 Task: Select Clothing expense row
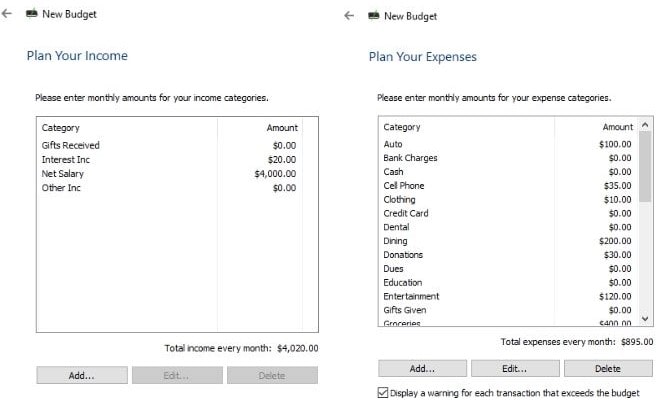tap(507, 199)
